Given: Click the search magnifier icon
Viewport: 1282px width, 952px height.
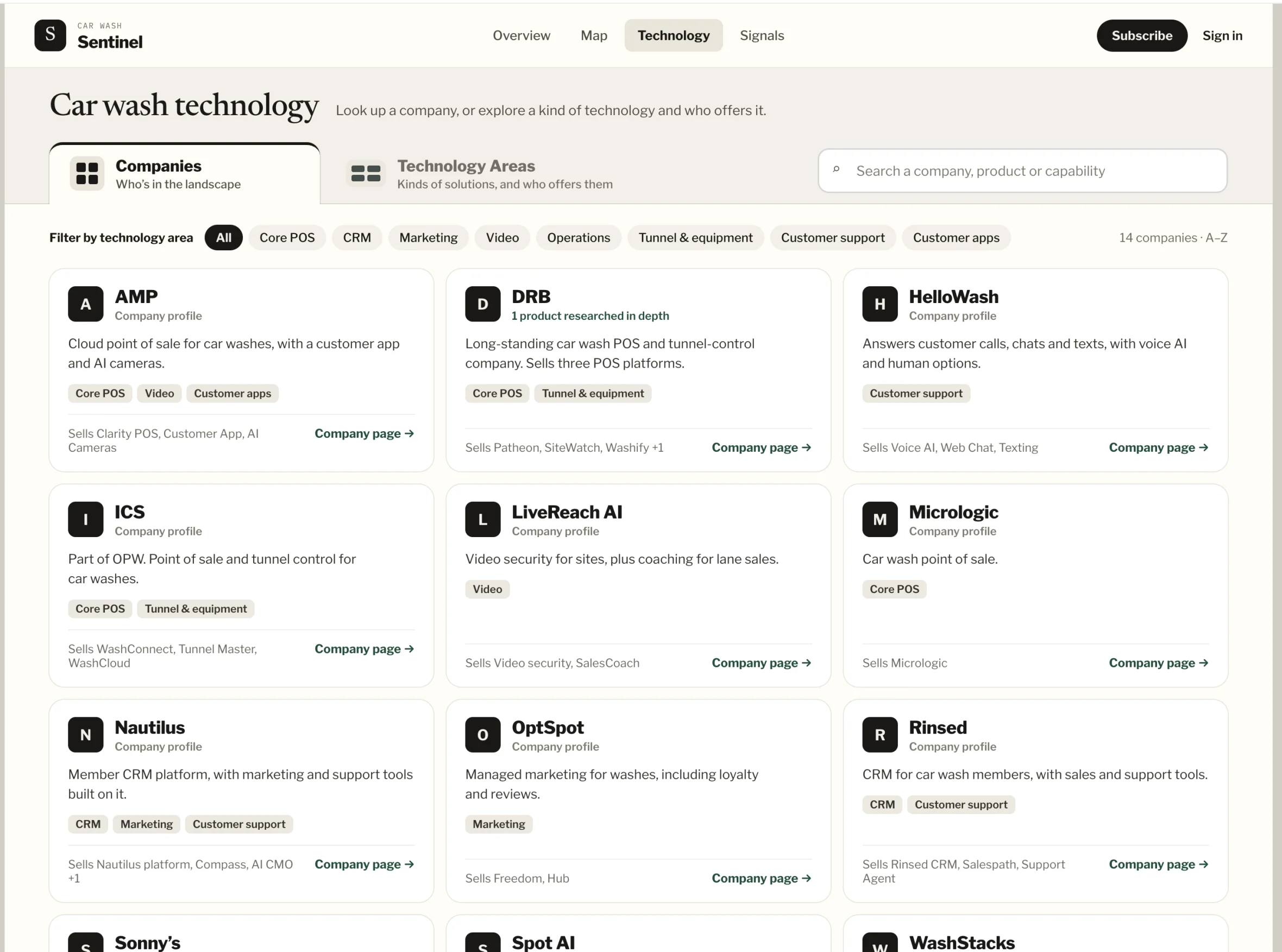Looking at the screenshot, I should click(x=836, y=170).
